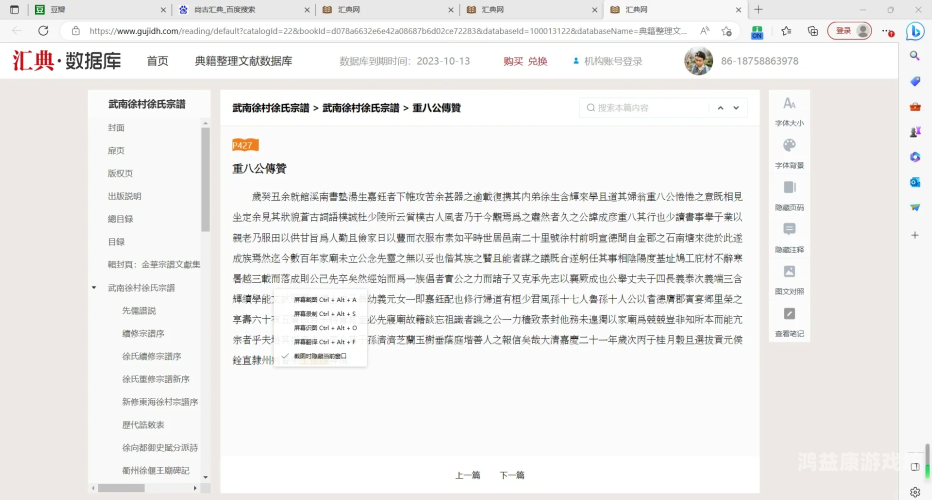This screenshot has height=500, width=932.
Task: Click 机构账号登录 institution login
Action: pyautogui.click(x=608, y=61)
